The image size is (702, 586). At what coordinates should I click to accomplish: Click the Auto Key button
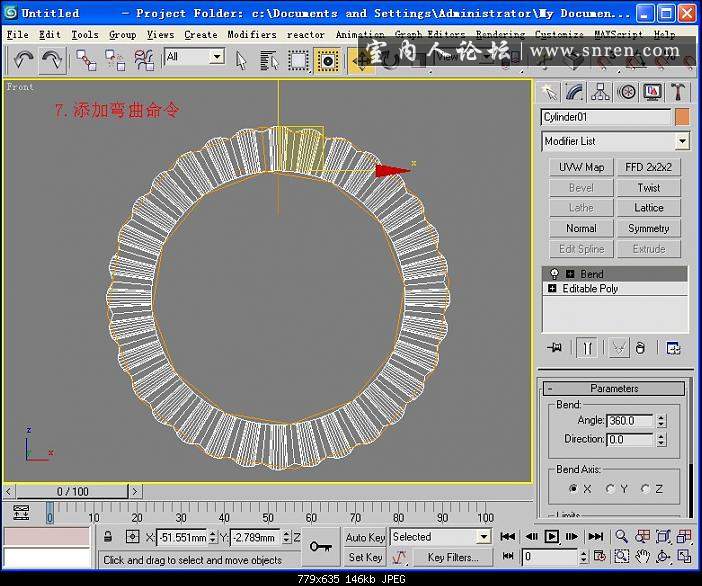pyautogui.click(x=365, y=537)
